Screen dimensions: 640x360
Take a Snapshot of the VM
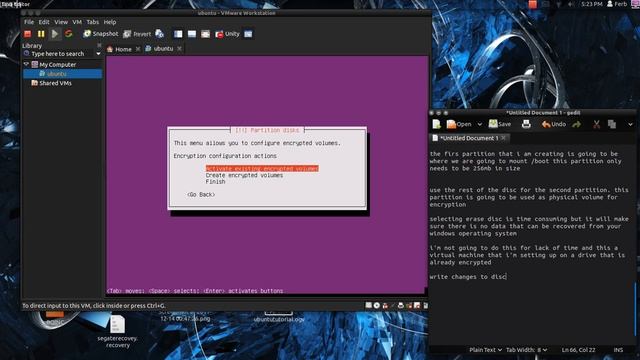point(100,34)
